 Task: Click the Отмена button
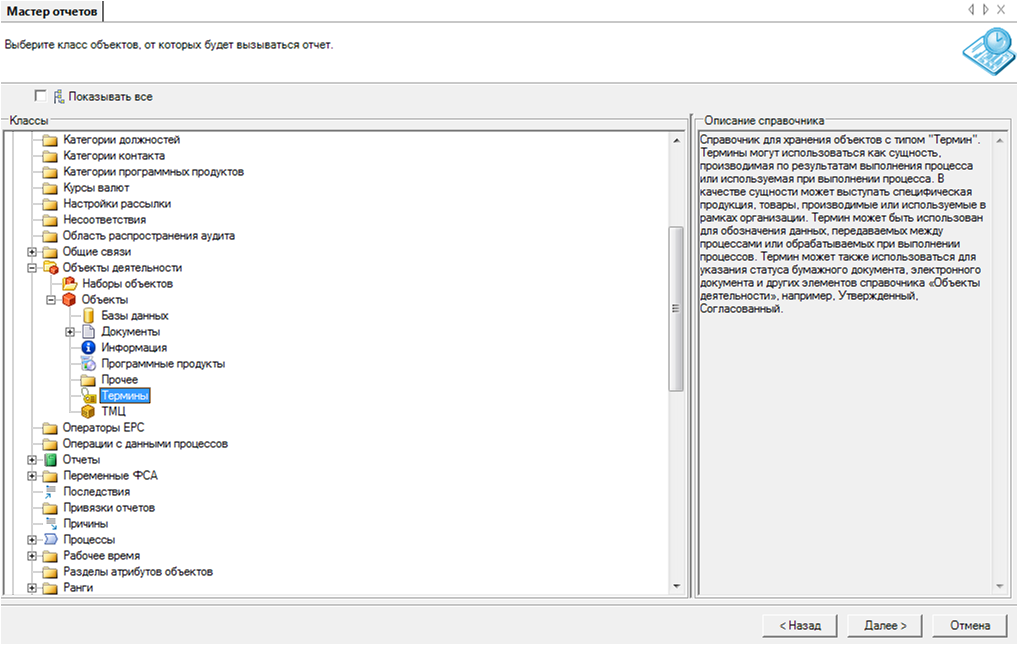click(x=969, y=625)
